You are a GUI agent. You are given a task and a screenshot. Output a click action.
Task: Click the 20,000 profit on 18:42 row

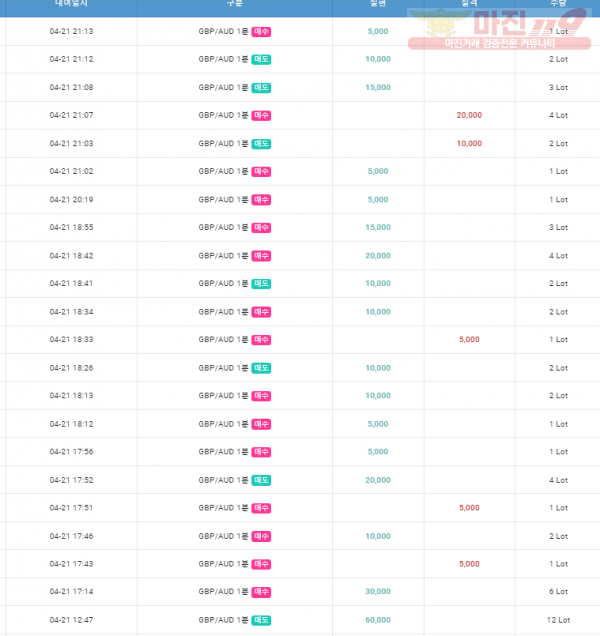pos(378,256)
